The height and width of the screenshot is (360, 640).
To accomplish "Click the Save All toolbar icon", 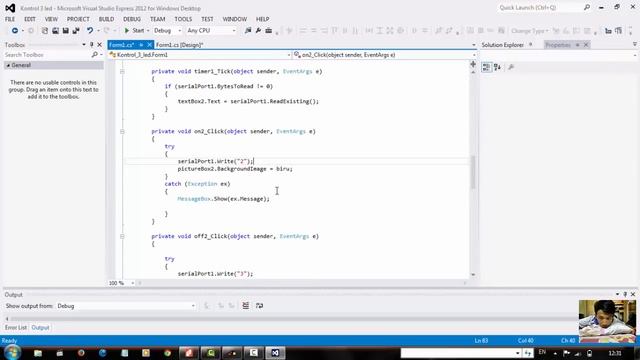I will (76, 31).
